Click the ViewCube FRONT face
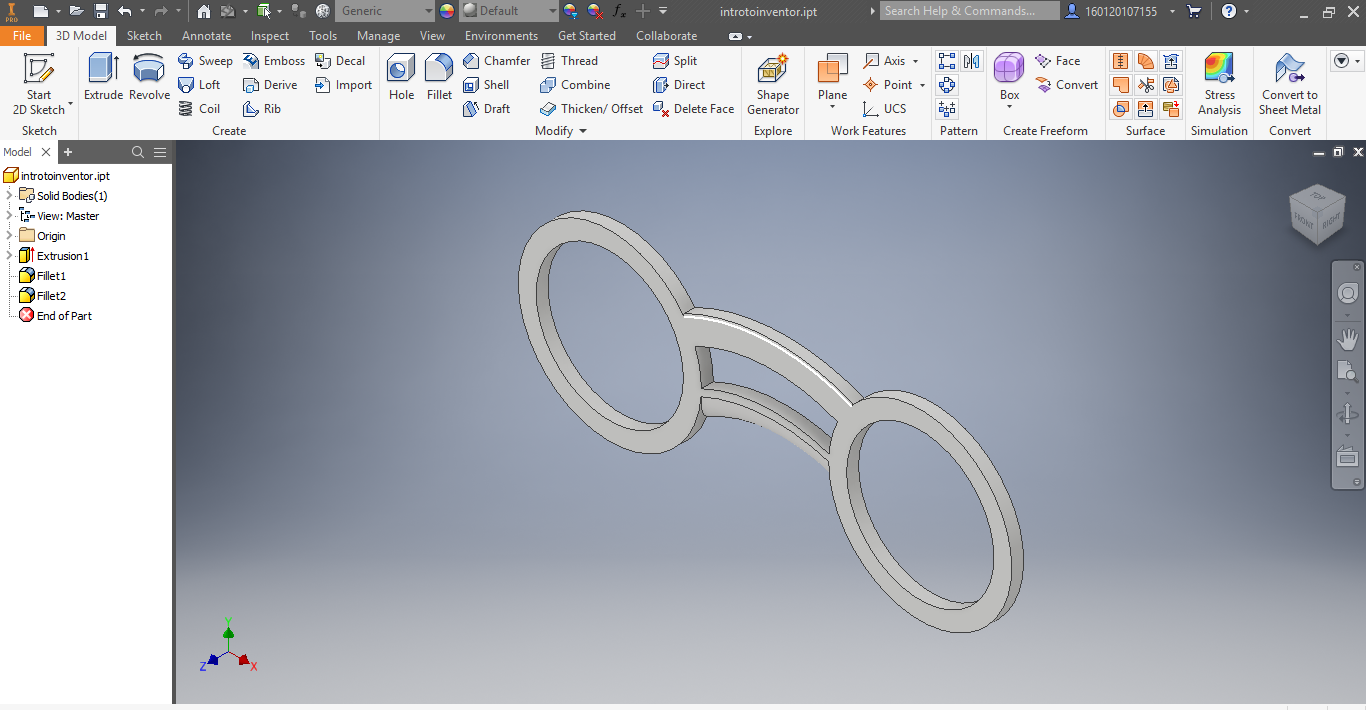The height and width of the screenshot is (710, 1366). point(1305,220)
